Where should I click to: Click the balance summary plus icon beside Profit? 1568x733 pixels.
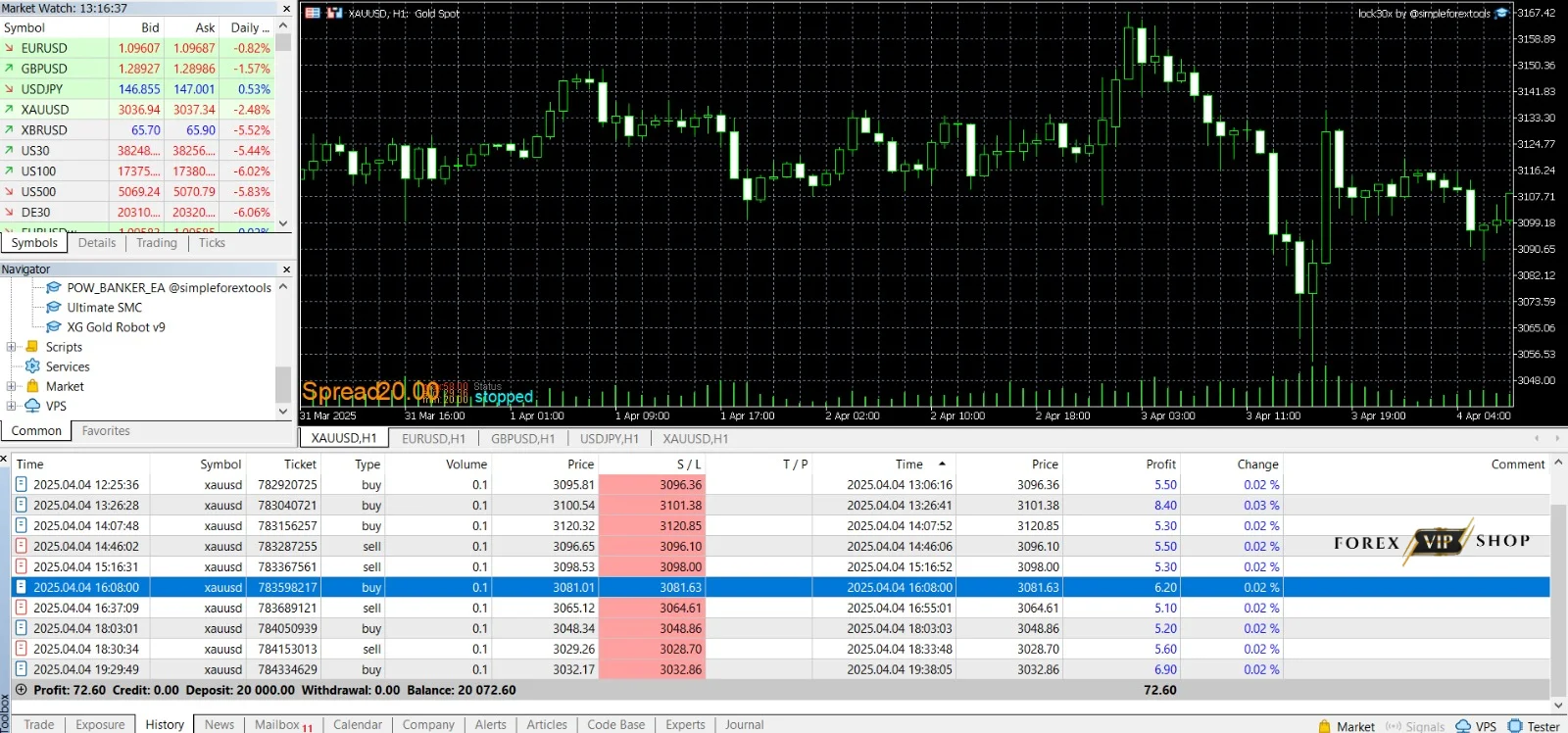point(21,690)
